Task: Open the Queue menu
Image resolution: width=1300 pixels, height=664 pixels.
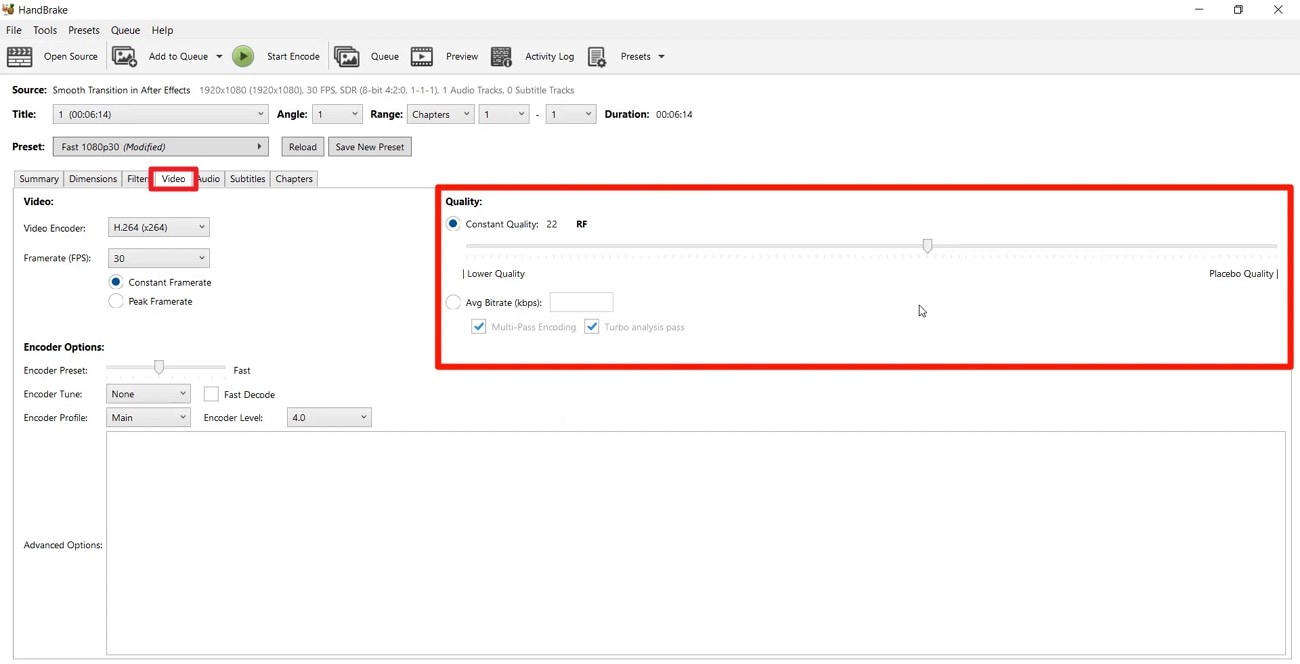Action: click(125, 30)
